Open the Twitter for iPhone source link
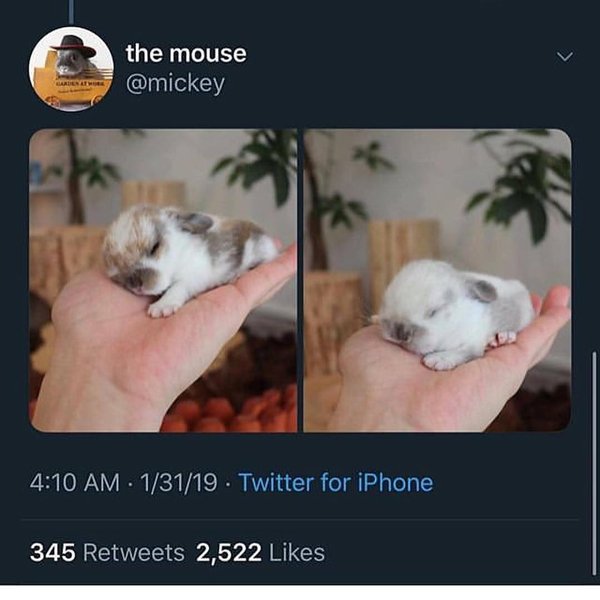Image resolution: width=600 pixels, height=600 pixels. pyautogui.click(x=336, y=483)
